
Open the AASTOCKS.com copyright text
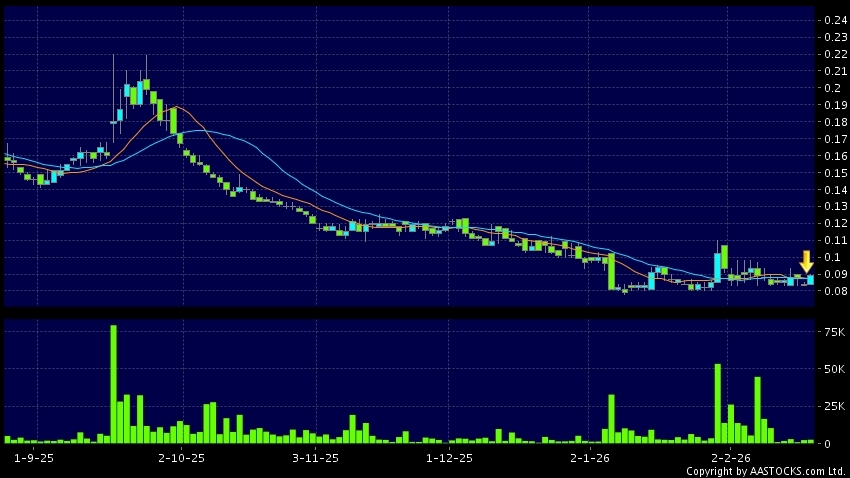[765, 471]
